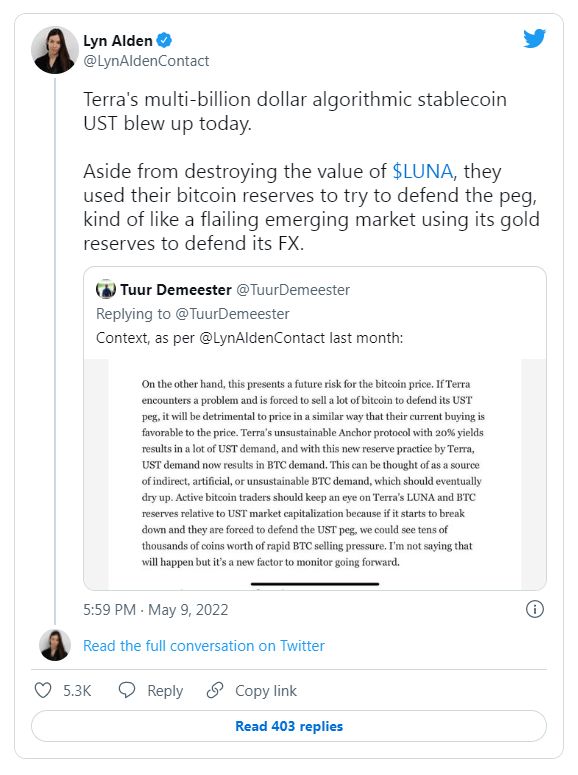Click the 5.3K likes count
578x775 pixels.
pos(77,690)
